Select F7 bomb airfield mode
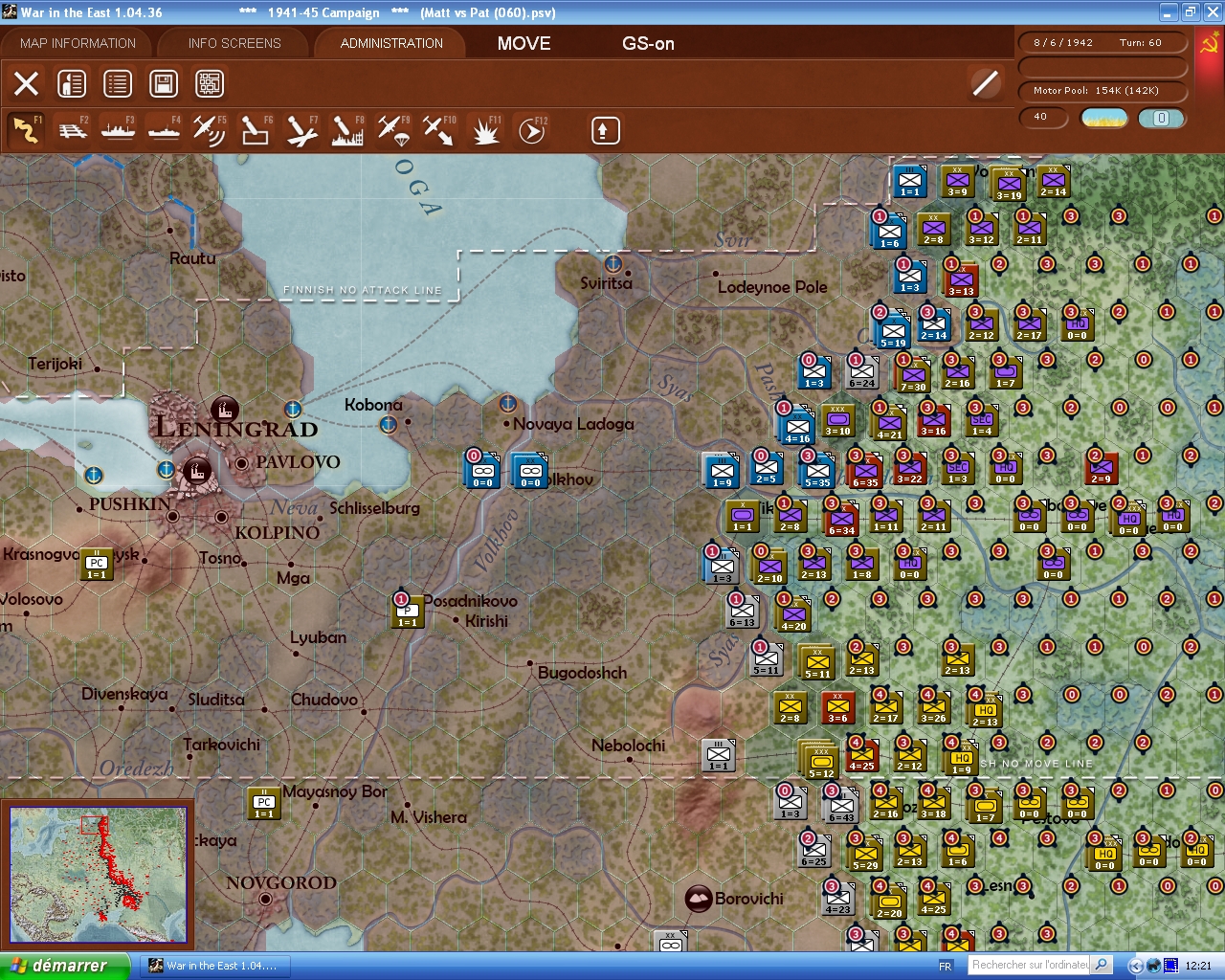The height and width of the screenshot is (980, 1225). pyautogui.click(x=301, y=130)
